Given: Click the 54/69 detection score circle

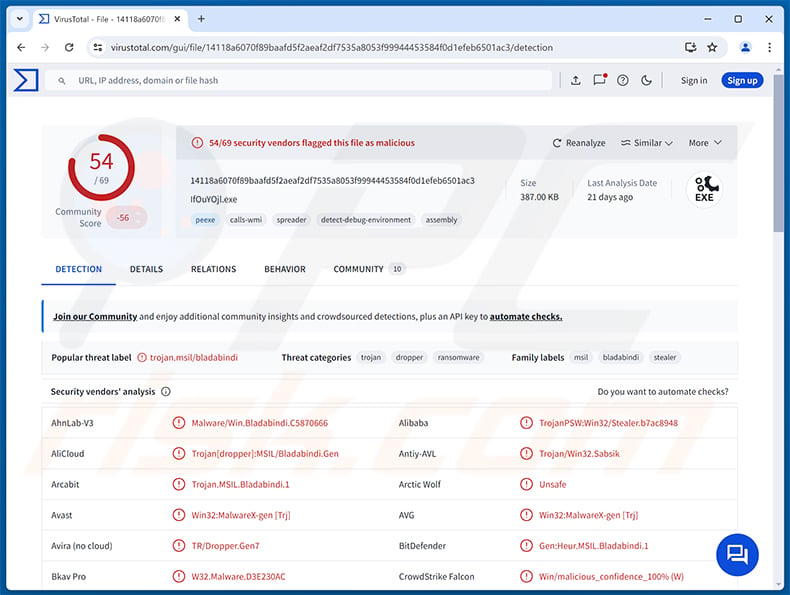Looking at the screenshot, I should tap(101, 168).
